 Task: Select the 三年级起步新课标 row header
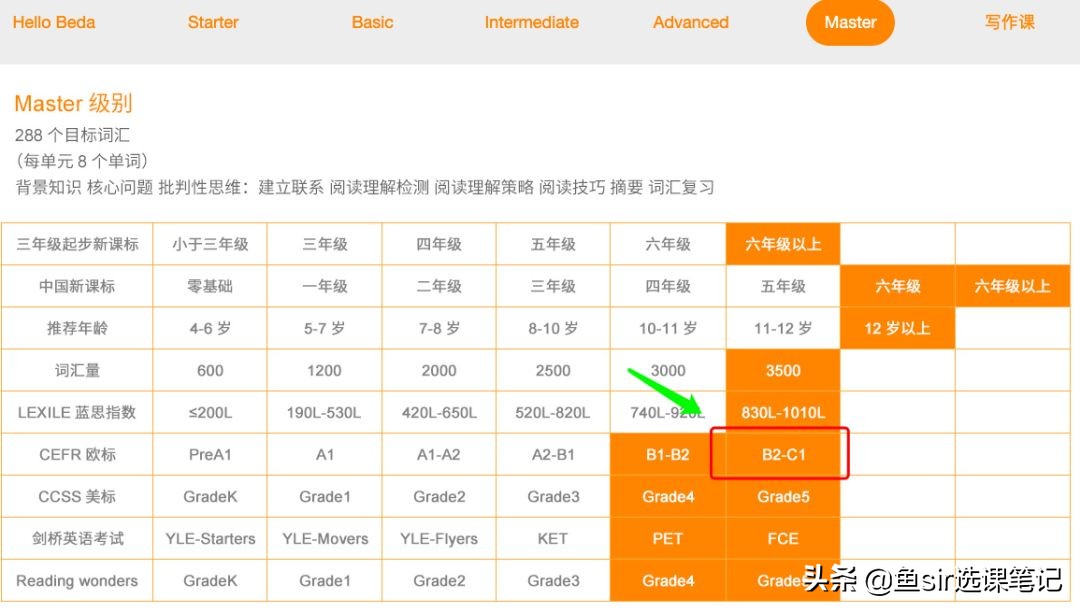click(77, 244)
